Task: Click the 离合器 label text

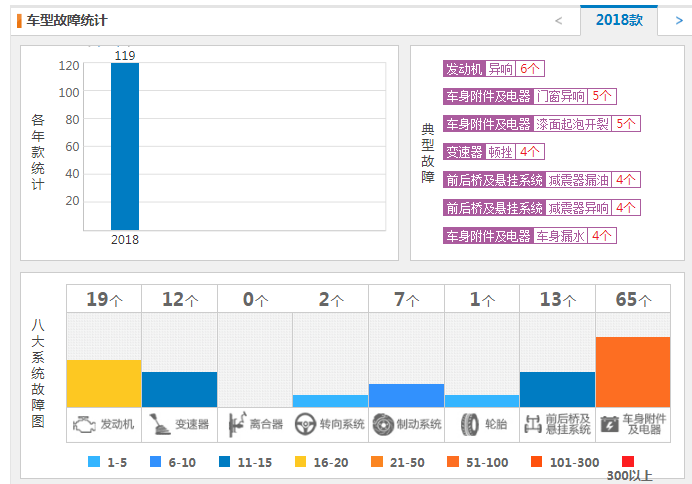Action: click(266, 424)
